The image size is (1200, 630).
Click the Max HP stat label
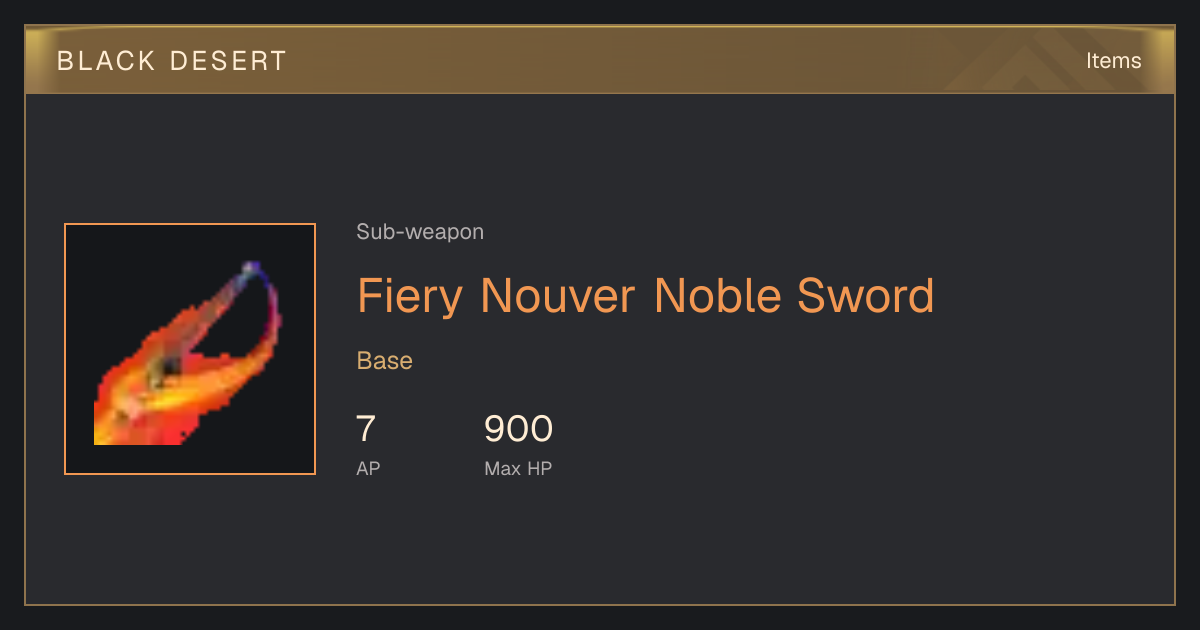(518, 468)
